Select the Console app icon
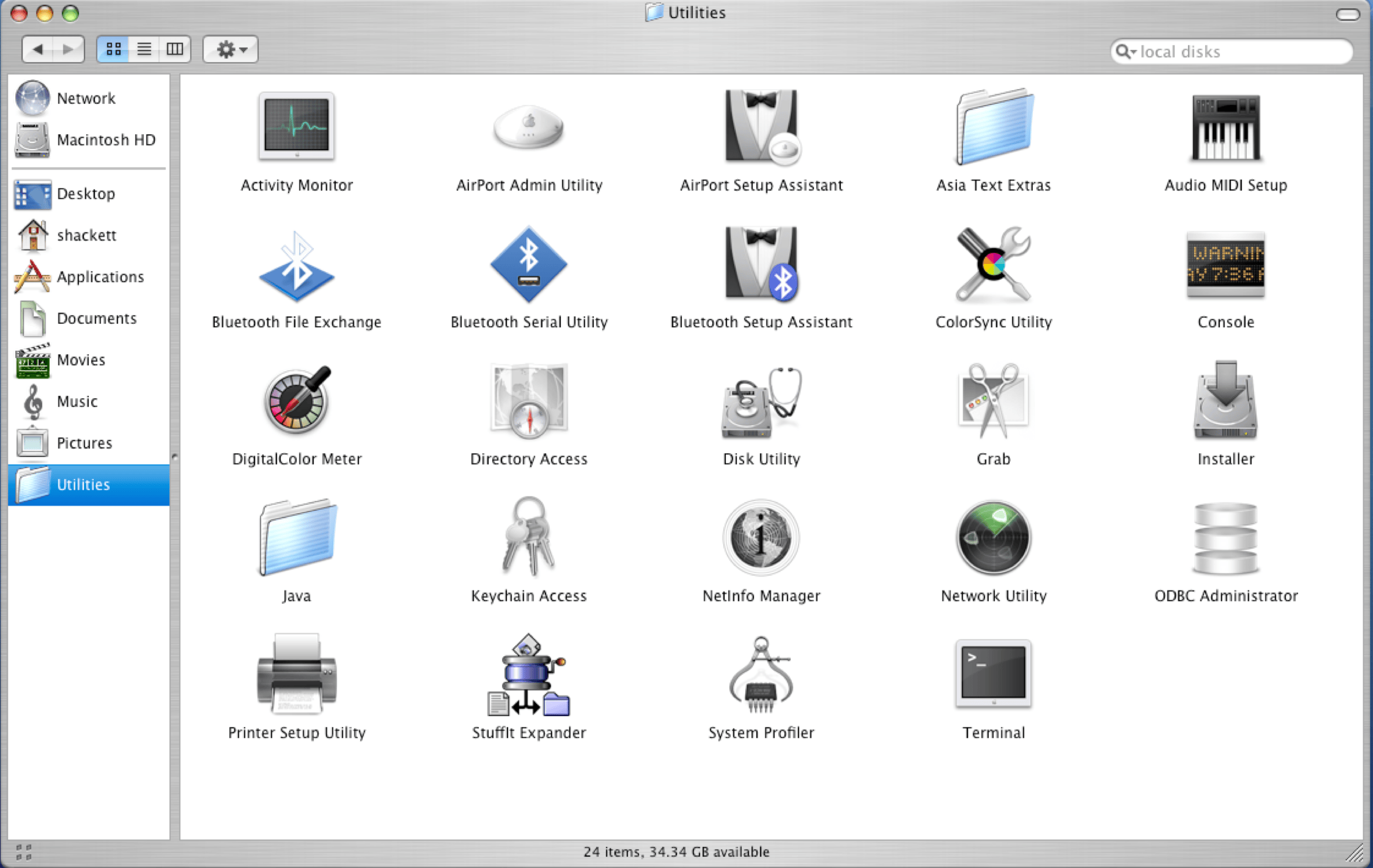Image resolution: width=1373 pixels, height=868 pixels. pos(1226,265)
